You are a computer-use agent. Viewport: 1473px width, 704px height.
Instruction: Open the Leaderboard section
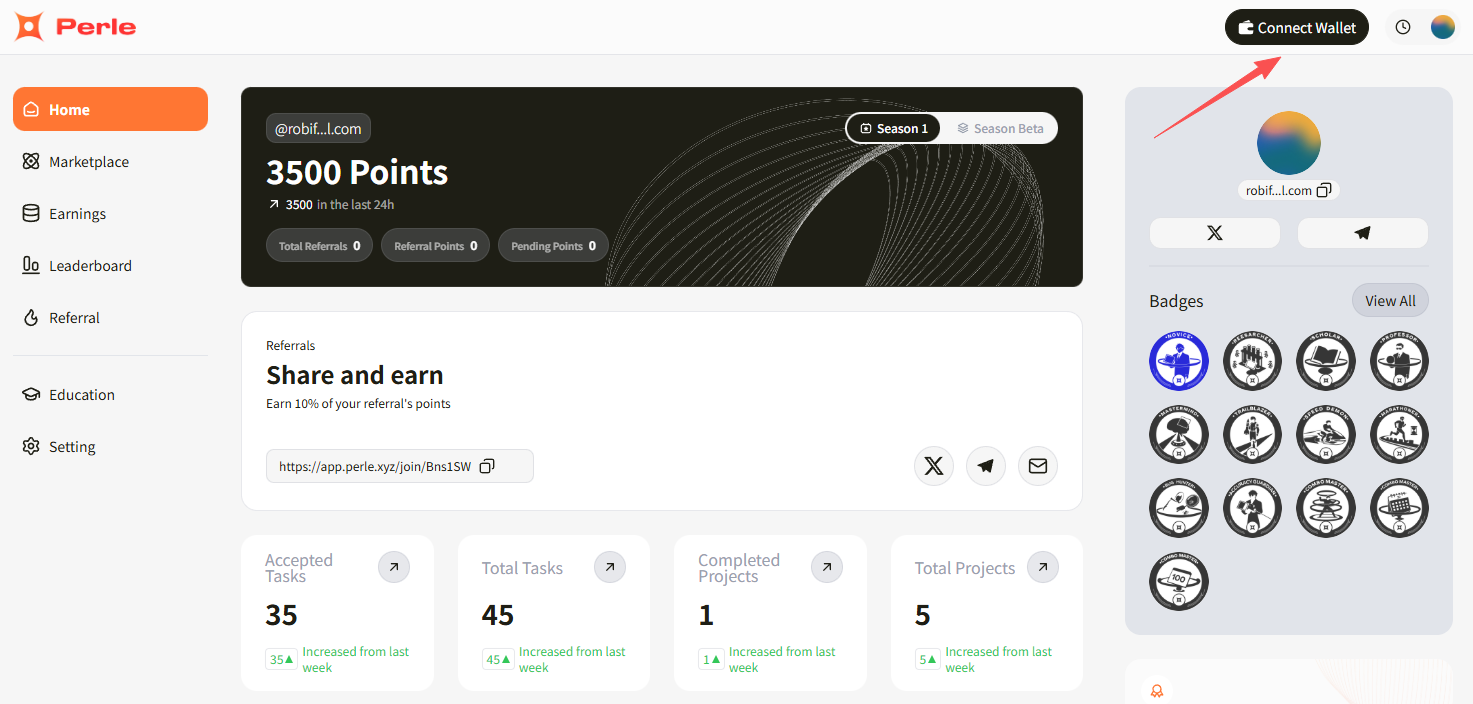[x=90, y=265]
